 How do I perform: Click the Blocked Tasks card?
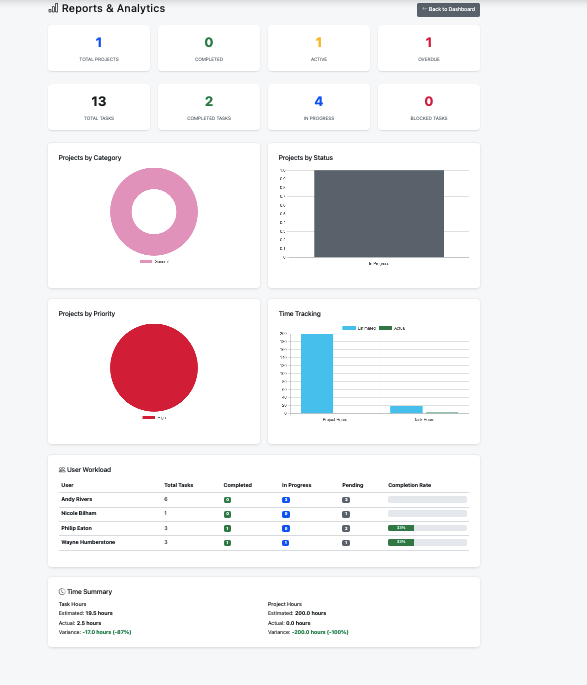[x=429, y=107]
